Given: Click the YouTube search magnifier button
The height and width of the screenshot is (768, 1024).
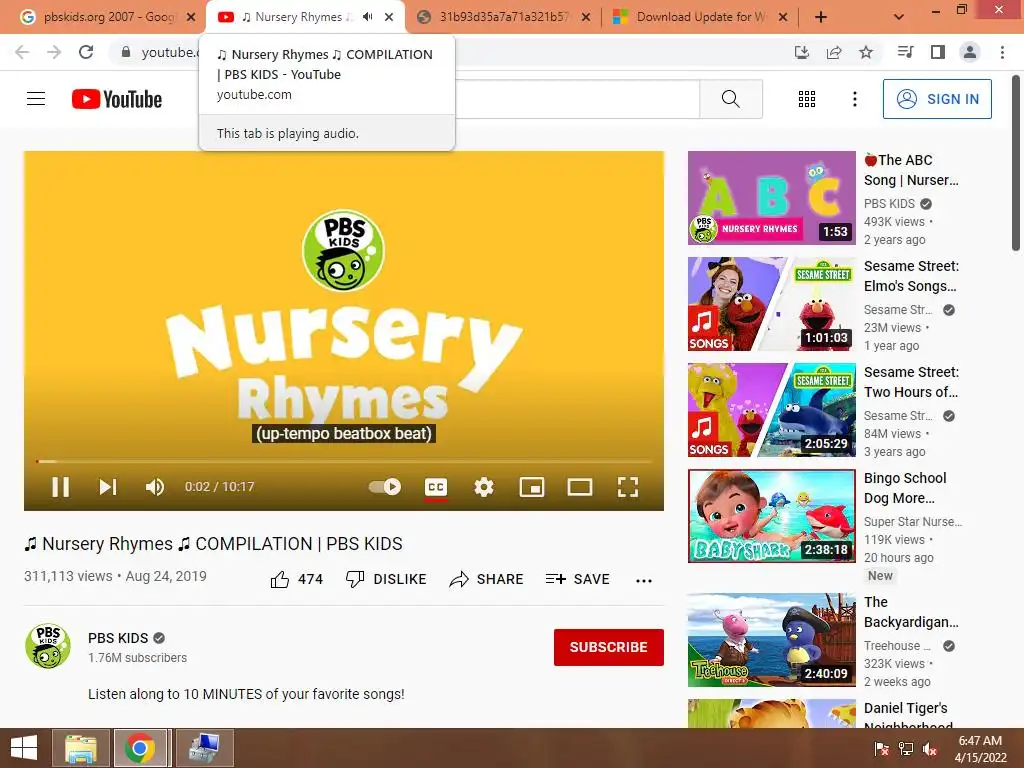Looking at the screenshot, I should [731, 99].
